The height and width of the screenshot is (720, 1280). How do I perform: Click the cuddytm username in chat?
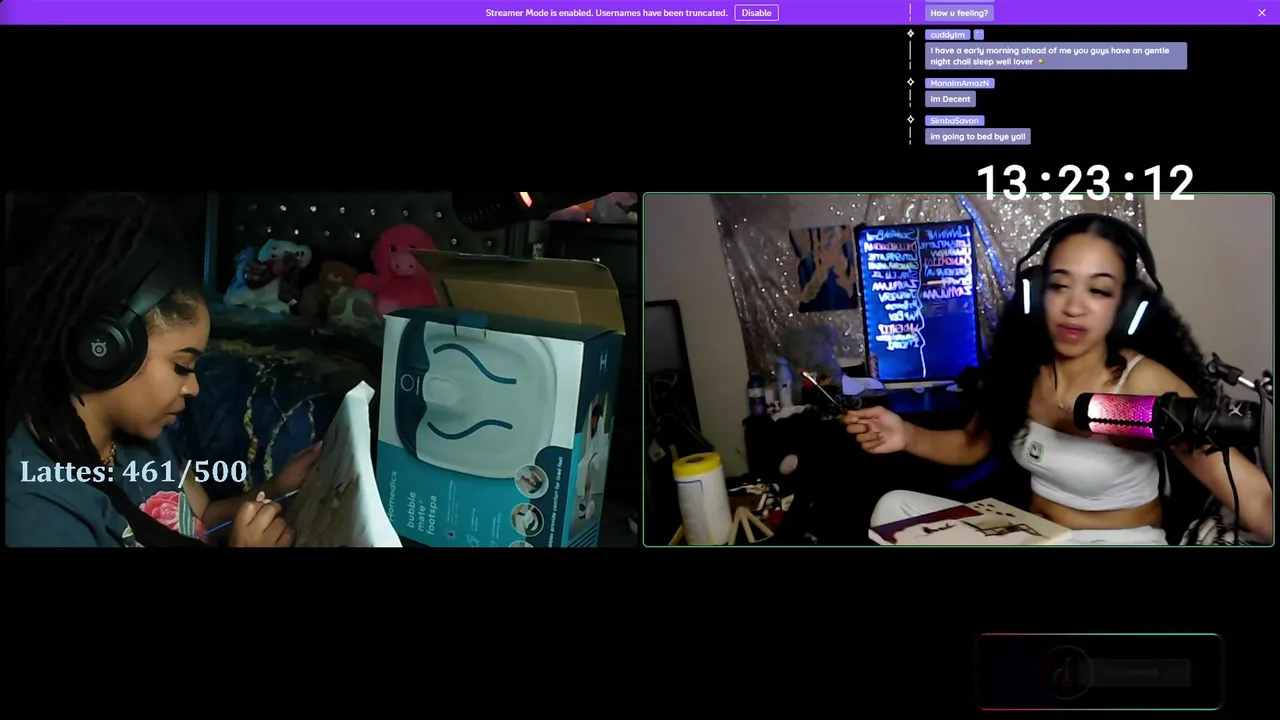coord(947,35)
